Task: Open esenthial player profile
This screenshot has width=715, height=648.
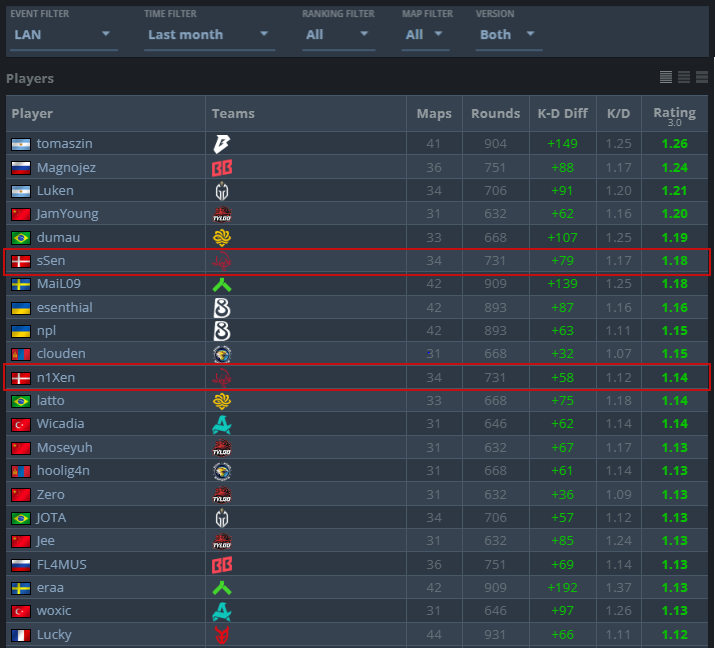Action: coord(64,307)
